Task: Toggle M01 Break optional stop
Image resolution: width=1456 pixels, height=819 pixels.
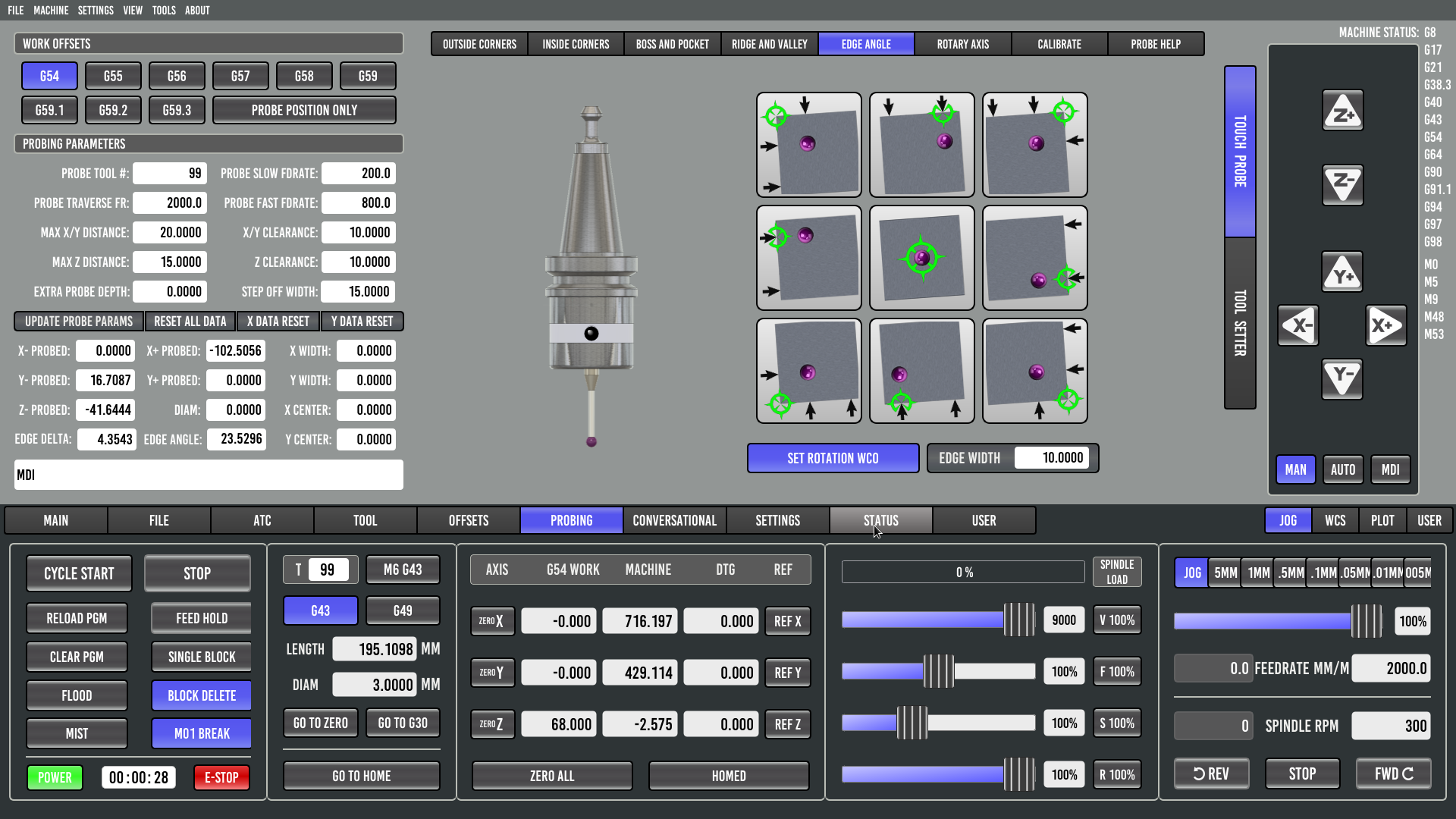Action: (x=202, y=733)
